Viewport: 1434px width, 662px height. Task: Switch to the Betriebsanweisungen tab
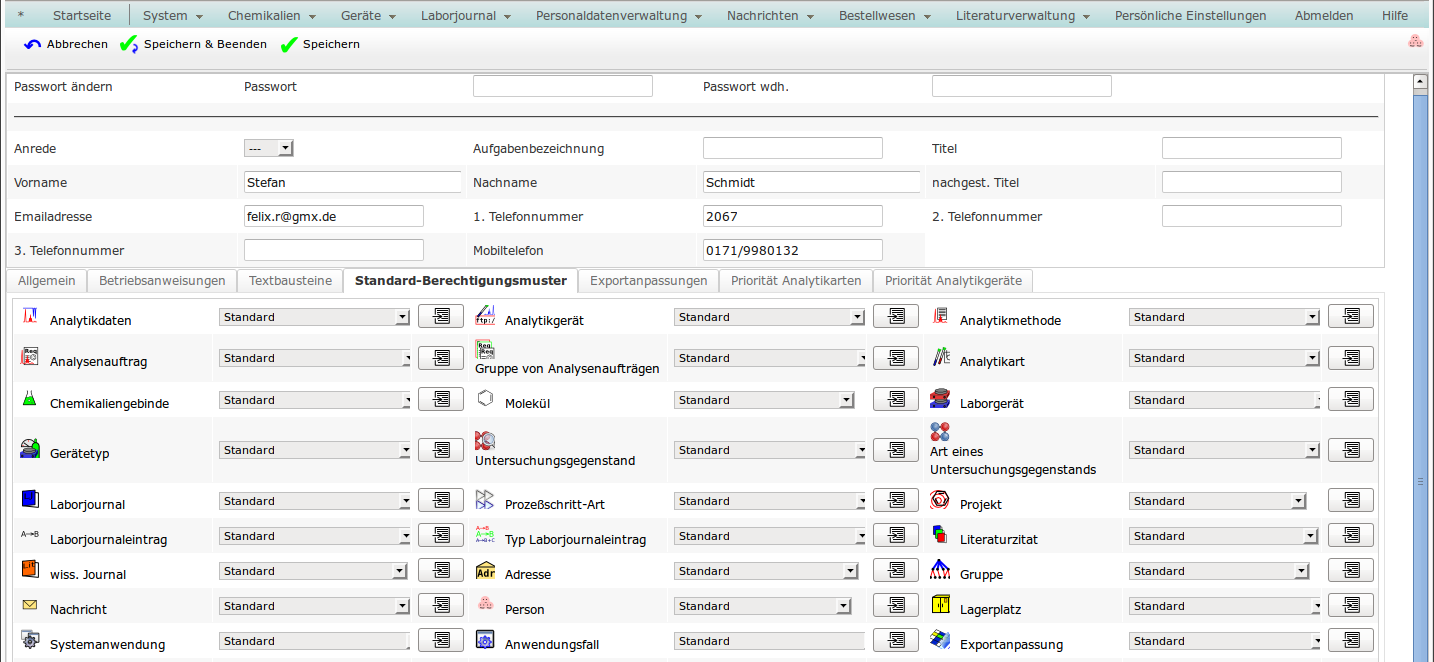pyautogui.click(x=162, y=281)
